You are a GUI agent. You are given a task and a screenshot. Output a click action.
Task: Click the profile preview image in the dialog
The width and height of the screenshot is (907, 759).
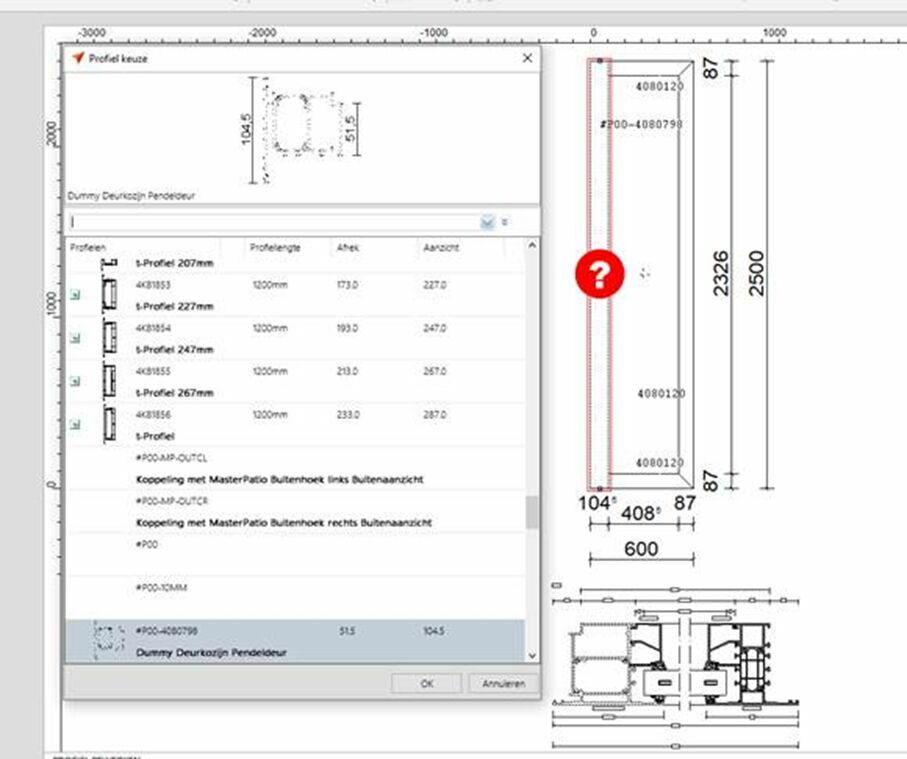(x=301, y=130)
